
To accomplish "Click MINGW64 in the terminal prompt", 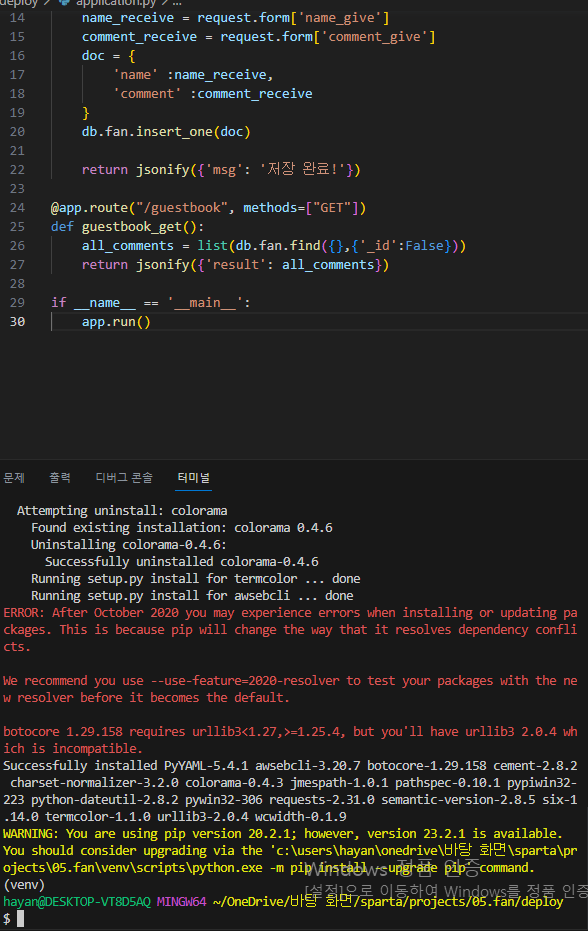I will [181, 902].
